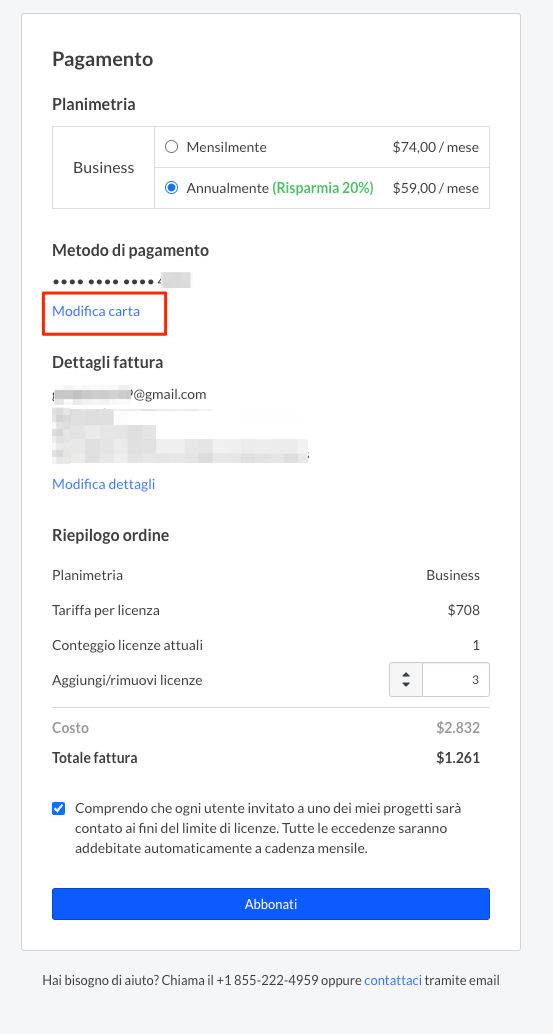Increase licenses with the stepper up arrow
Viewport: 553px width, 1034px height.
406,674
